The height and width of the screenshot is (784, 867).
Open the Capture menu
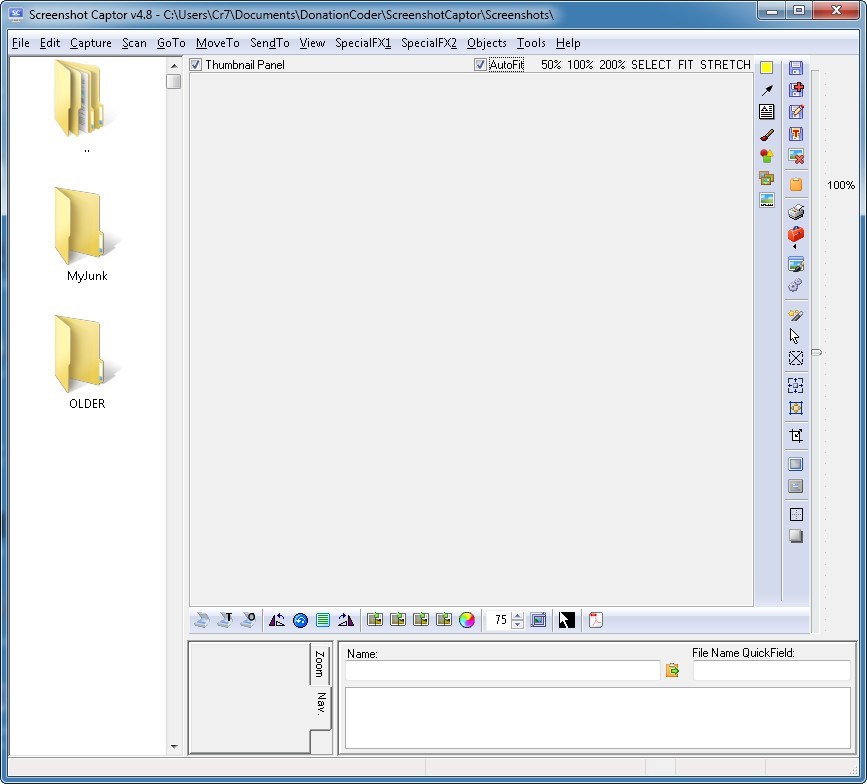click(91, 43)
